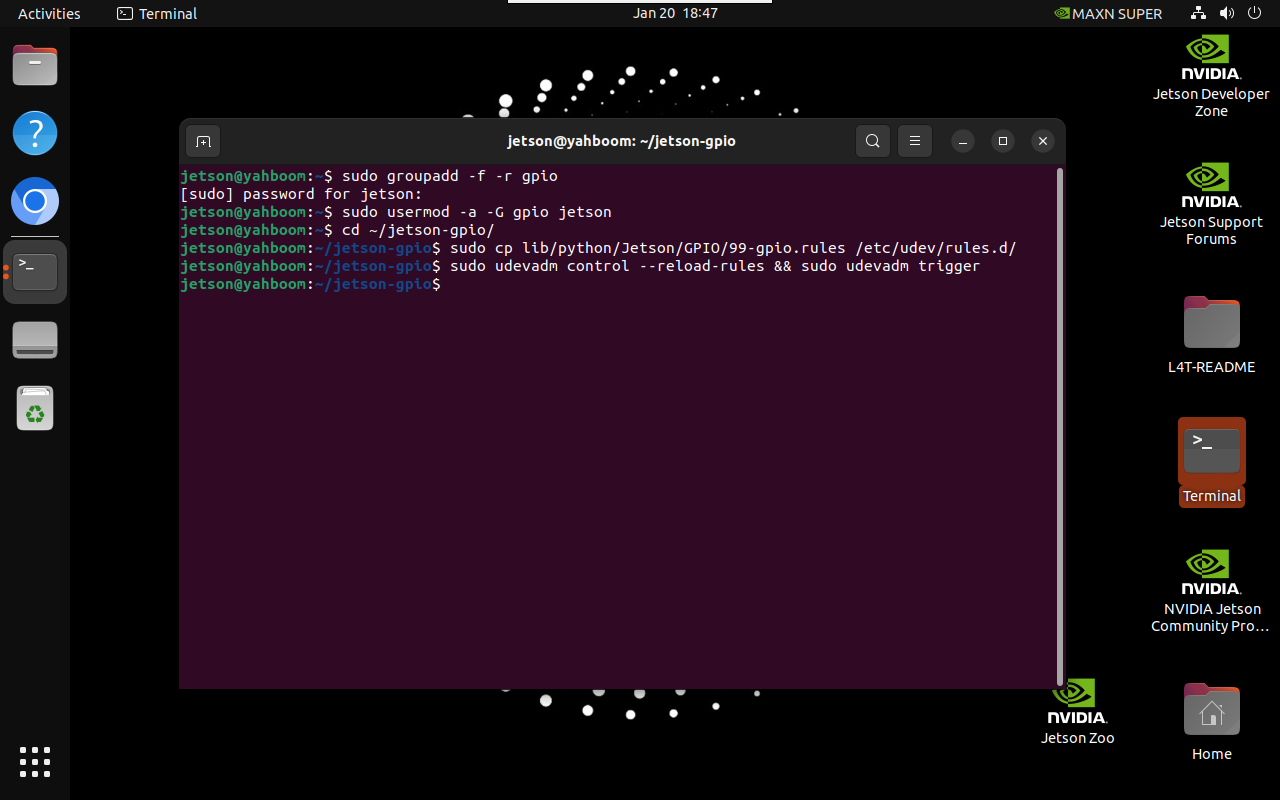The height and width of the screenshot is (800, 1280).
Task: Open the MAXN SUPER power mode indicator
Action: coord(1108,13)
